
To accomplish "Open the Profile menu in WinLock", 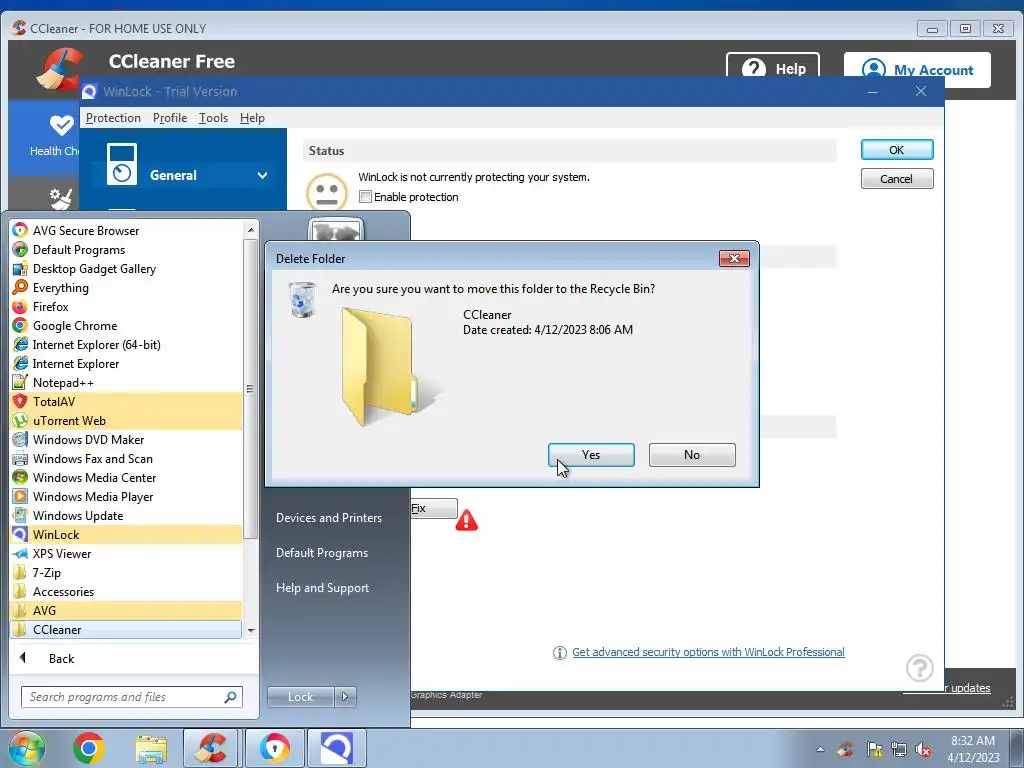I will point(170,118).
